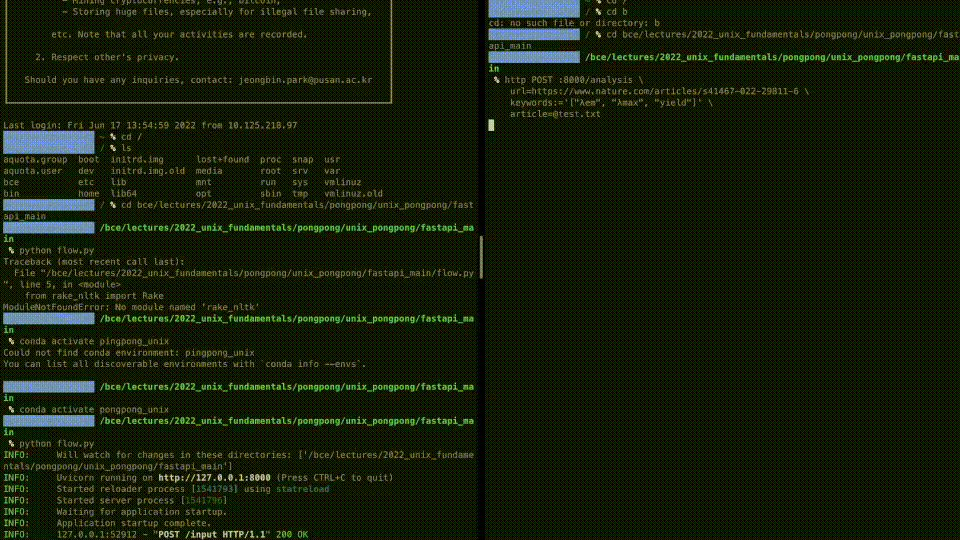This screenshot has height=540, width=960.
Task: Click the 'article=@test.txt' argument line
Action: (x=555, y=114)
